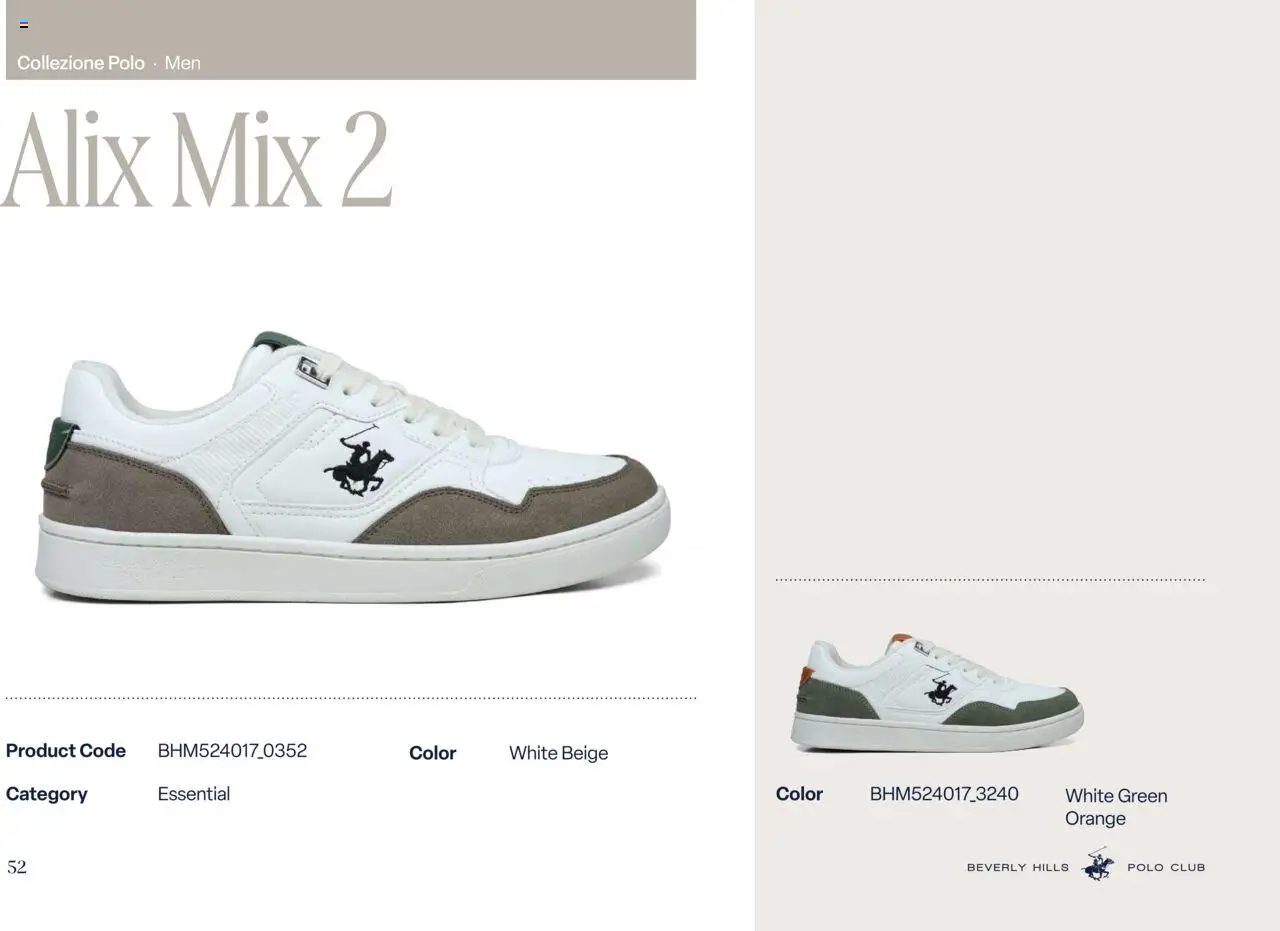The height and width of the screenshot is (931, 1280).
Task: Click the green tongue tab on large sneaker
Action: tap(277, 340)
